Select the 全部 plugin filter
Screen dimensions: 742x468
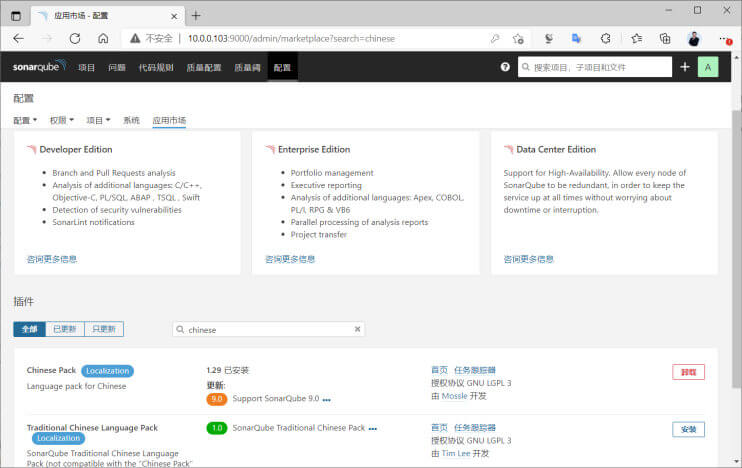pyautogui.click(x=29, y=329)
